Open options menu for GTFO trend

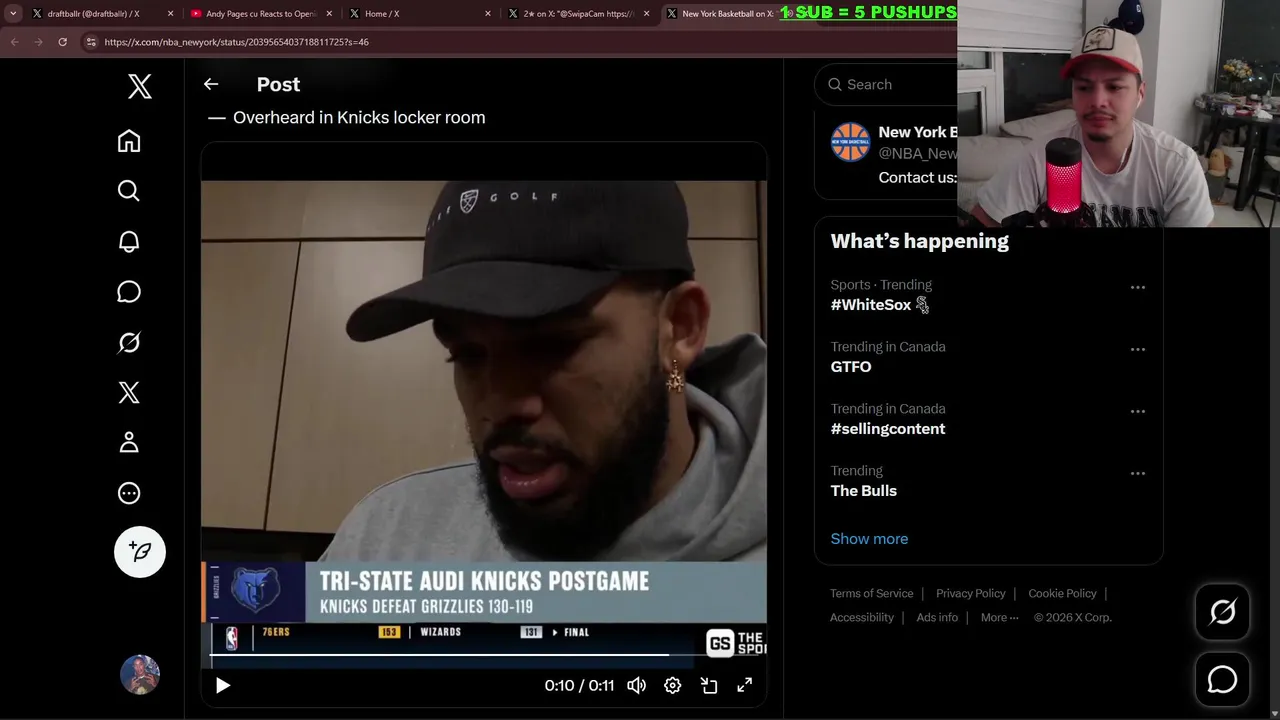[1138, 349]
